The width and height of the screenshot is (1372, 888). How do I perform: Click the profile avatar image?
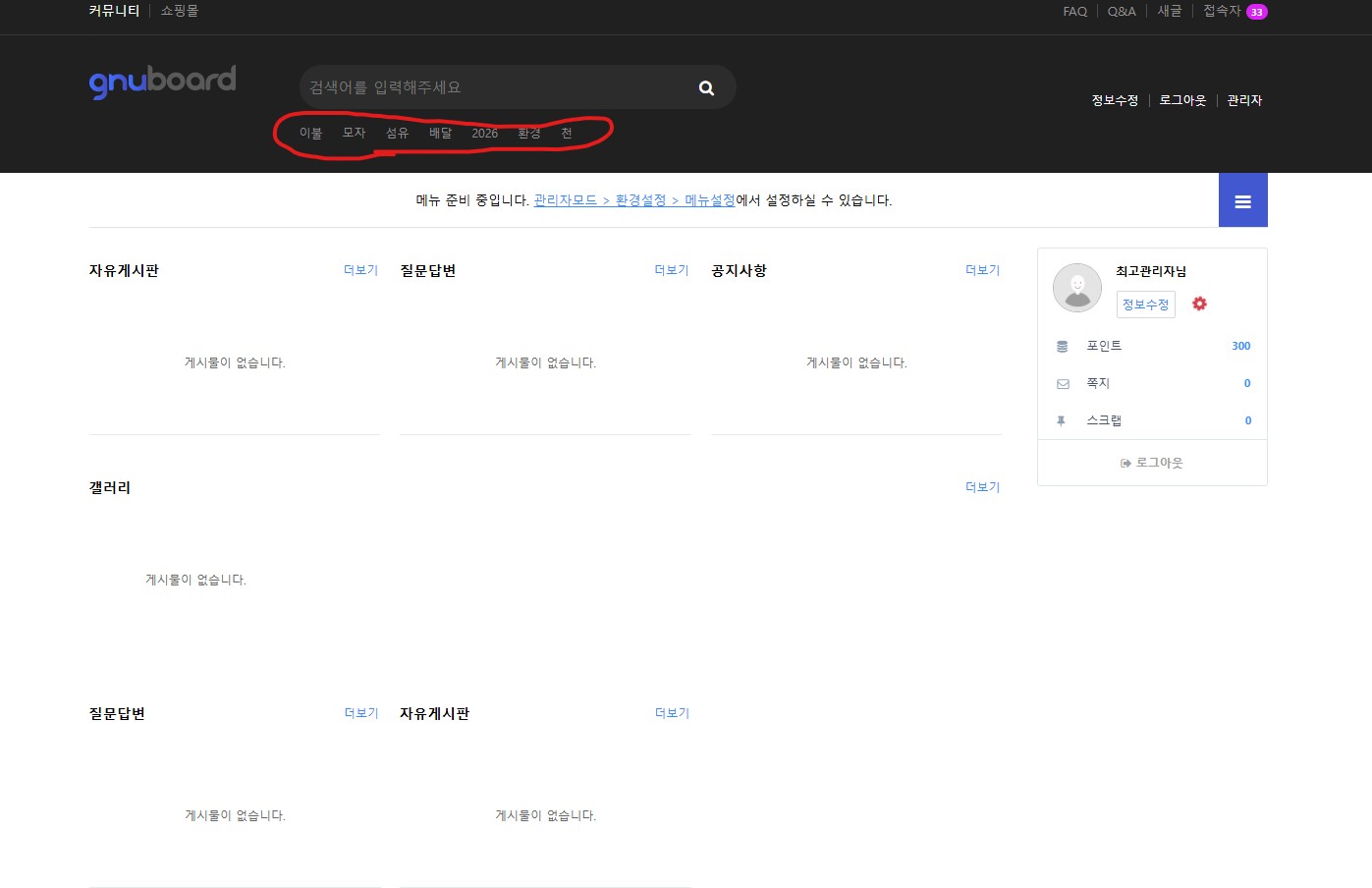click(1077, 288)
